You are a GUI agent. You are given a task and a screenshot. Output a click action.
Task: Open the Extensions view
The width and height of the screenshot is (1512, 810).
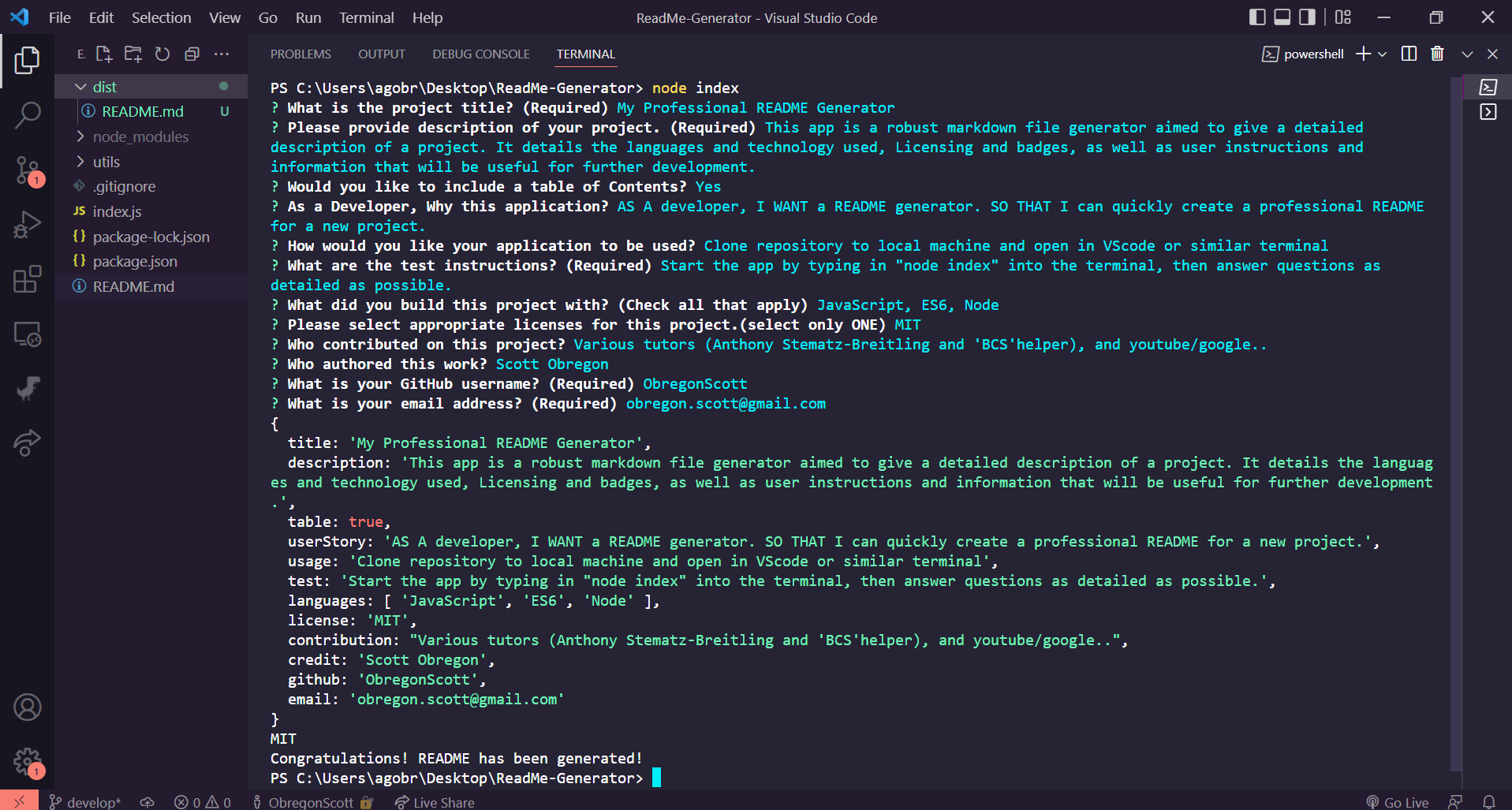28,279
